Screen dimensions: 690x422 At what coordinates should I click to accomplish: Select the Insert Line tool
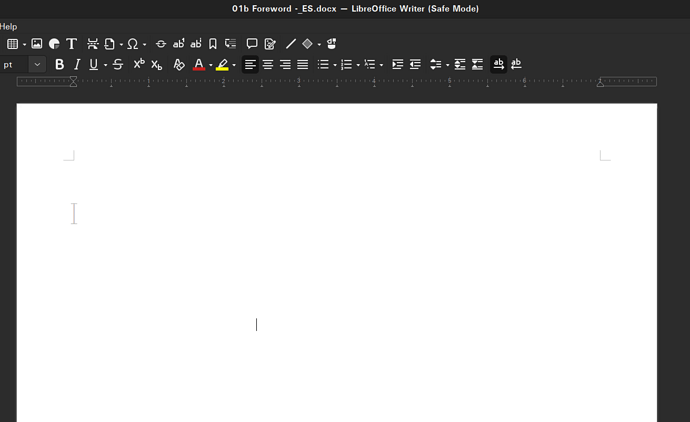[291, 44]
